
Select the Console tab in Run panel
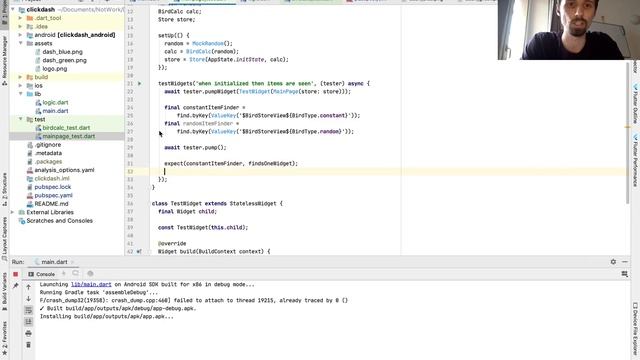pos(42,274)
